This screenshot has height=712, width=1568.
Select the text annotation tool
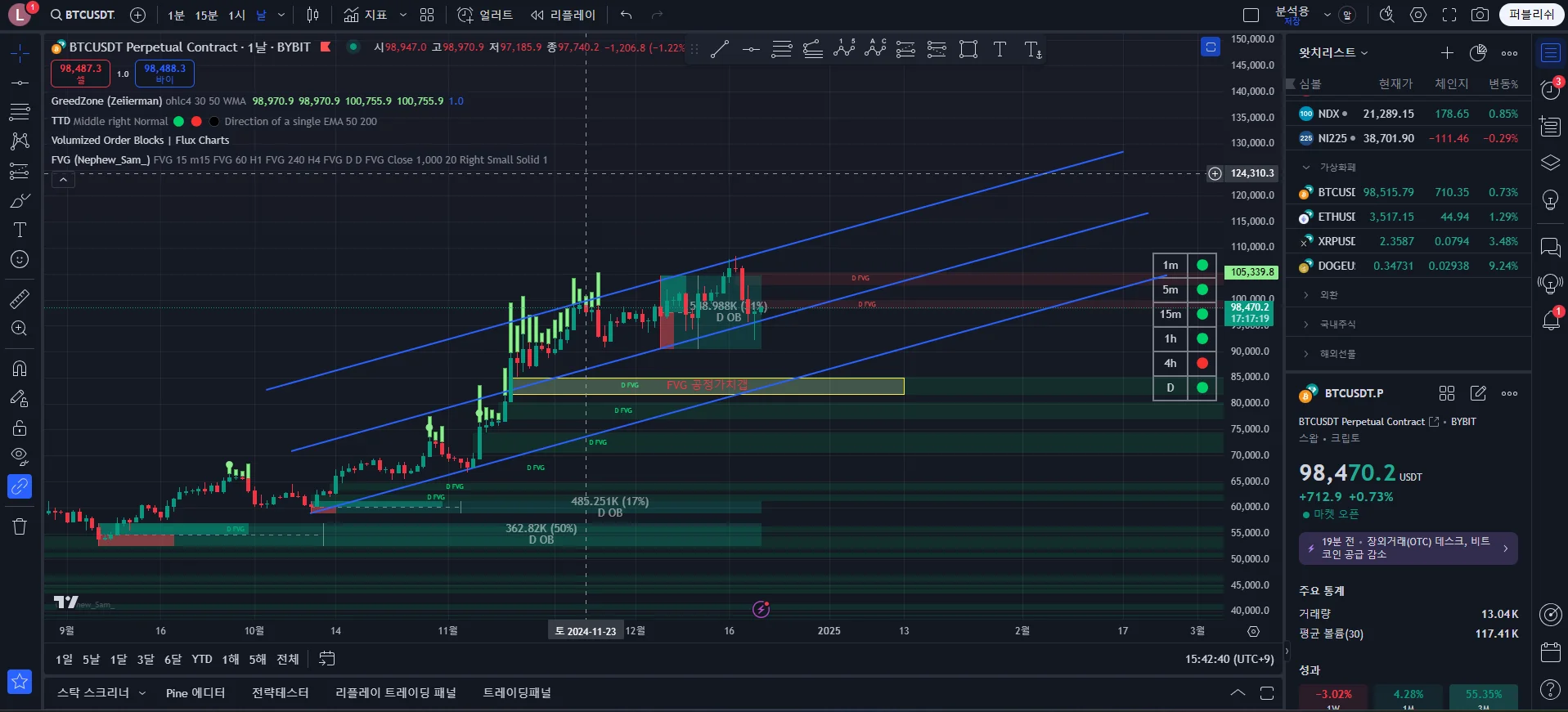tap(20, 230)
